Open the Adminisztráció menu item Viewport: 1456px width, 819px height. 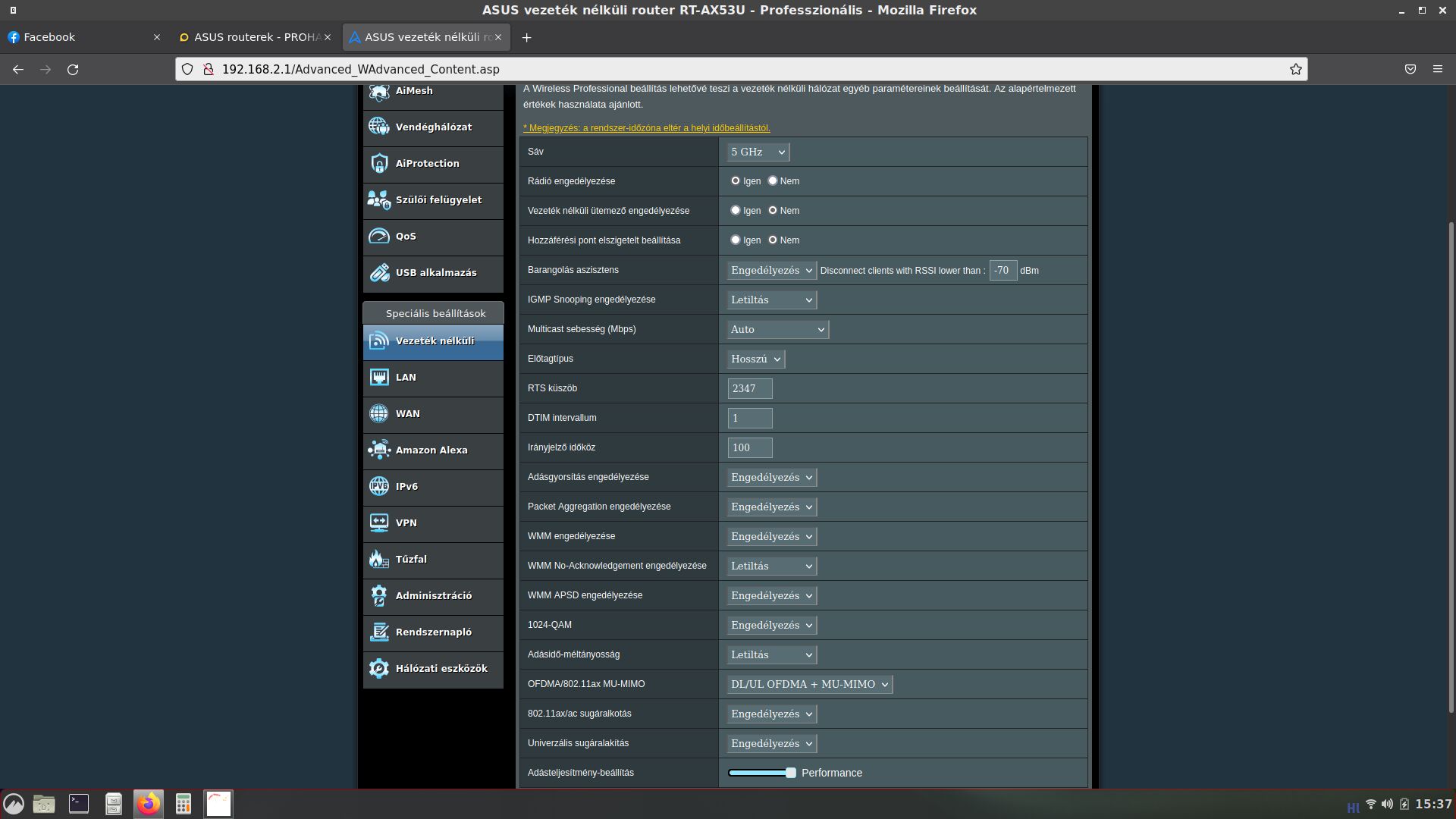[433, 595]
